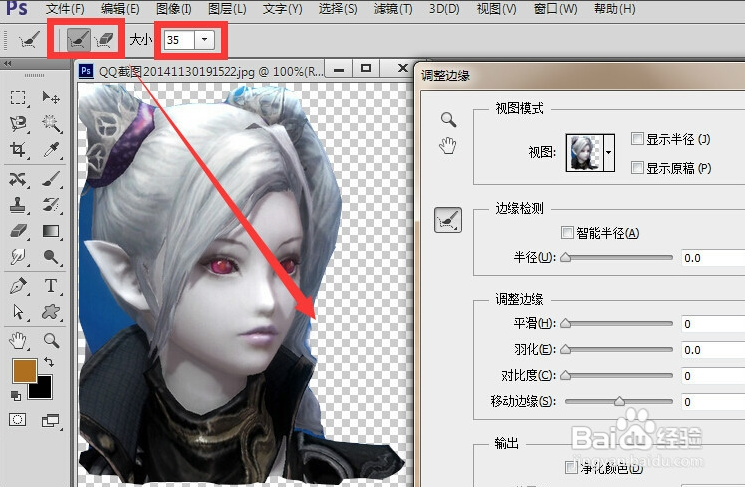
Task: Select the Move tool
Action: point(51,97)
